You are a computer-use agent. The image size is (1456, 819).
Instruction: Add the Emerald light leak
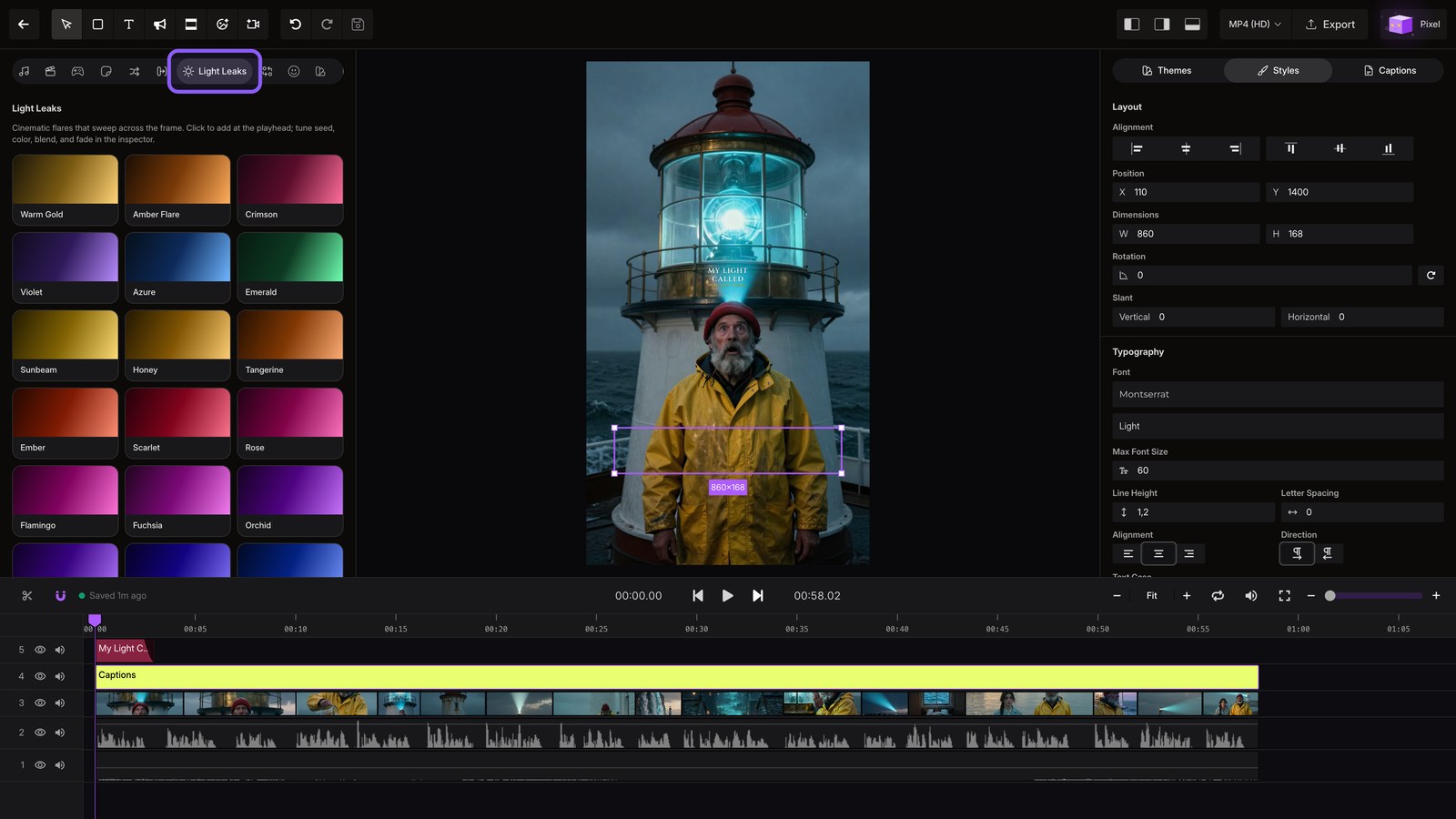290,268
